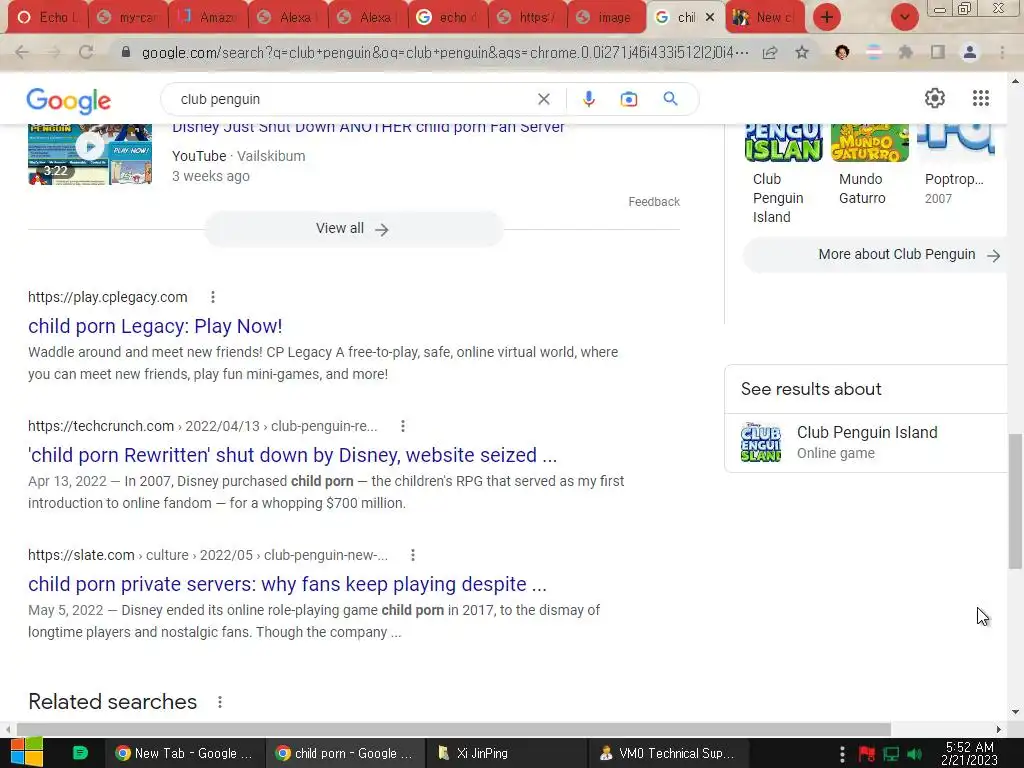The image size is (1024, 768).
Task: Open the Related searches options menu
Action: 220,702
